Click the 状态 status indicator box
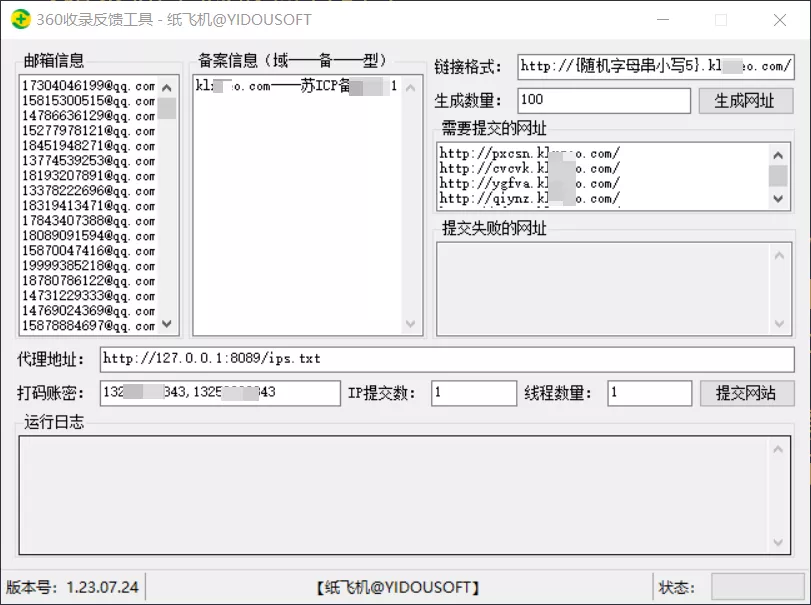The image size is (811, 605). (x=758, y=587)
